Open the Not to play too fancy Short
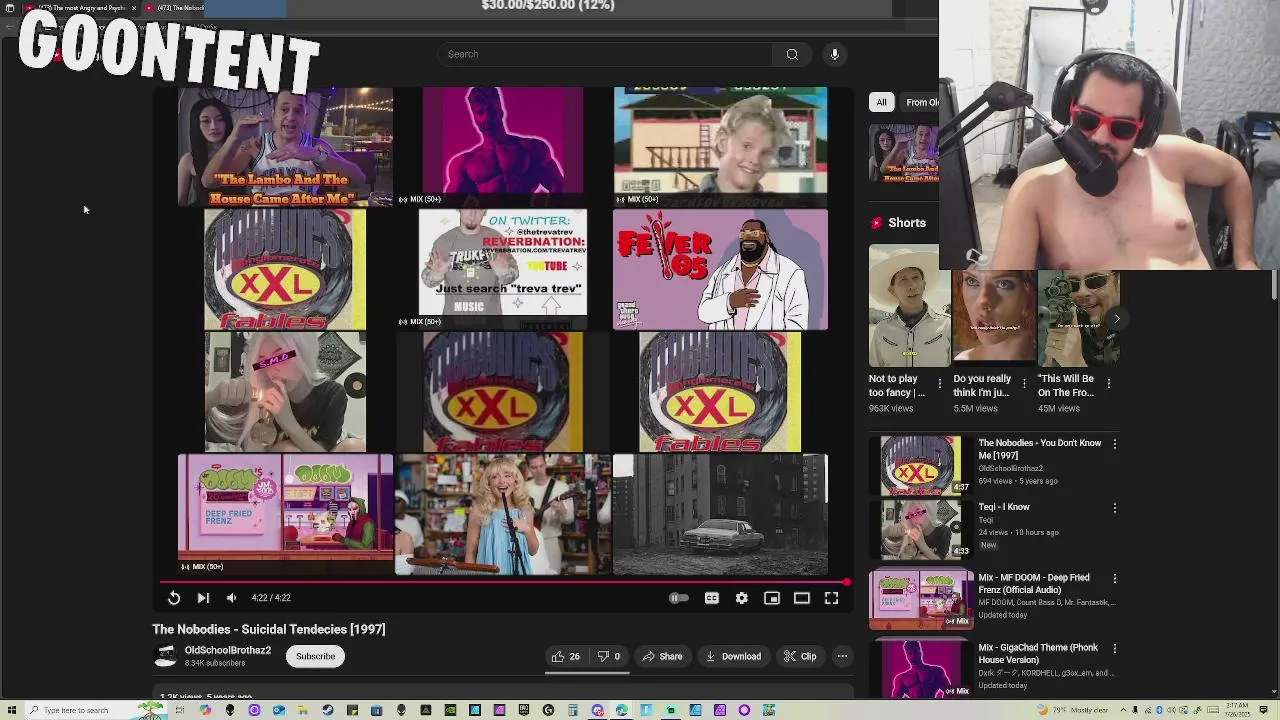The image size is (1280, 720). [x=909, y=307]
